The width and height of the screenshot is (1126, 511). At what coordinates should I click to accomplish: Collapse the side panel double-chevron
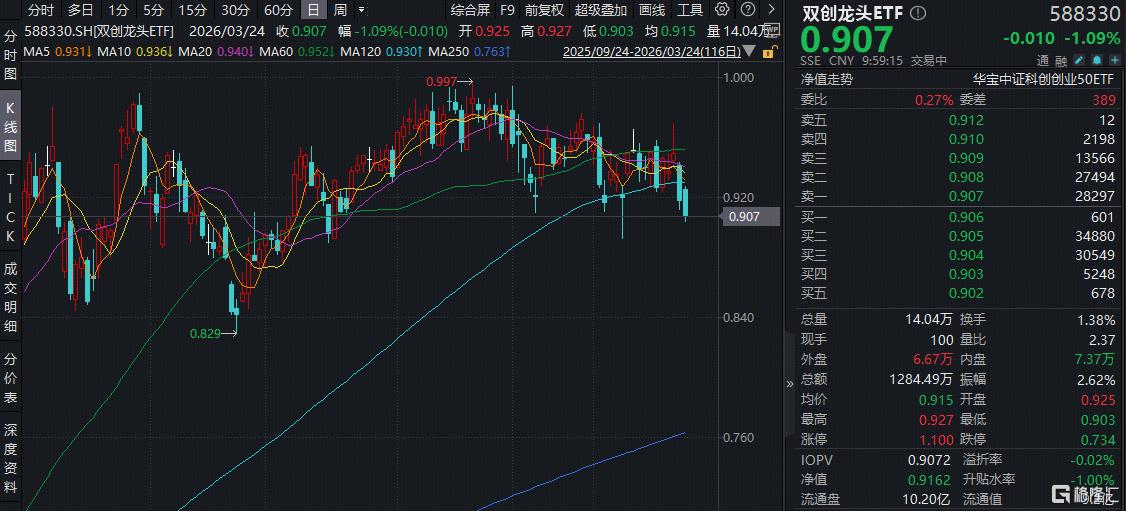click(790, 383)
